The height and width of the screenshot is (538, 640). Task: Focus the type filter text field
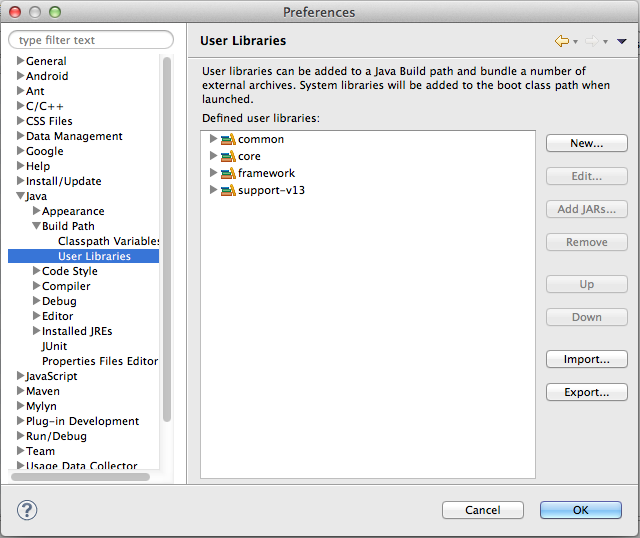[x=91, y=40]
